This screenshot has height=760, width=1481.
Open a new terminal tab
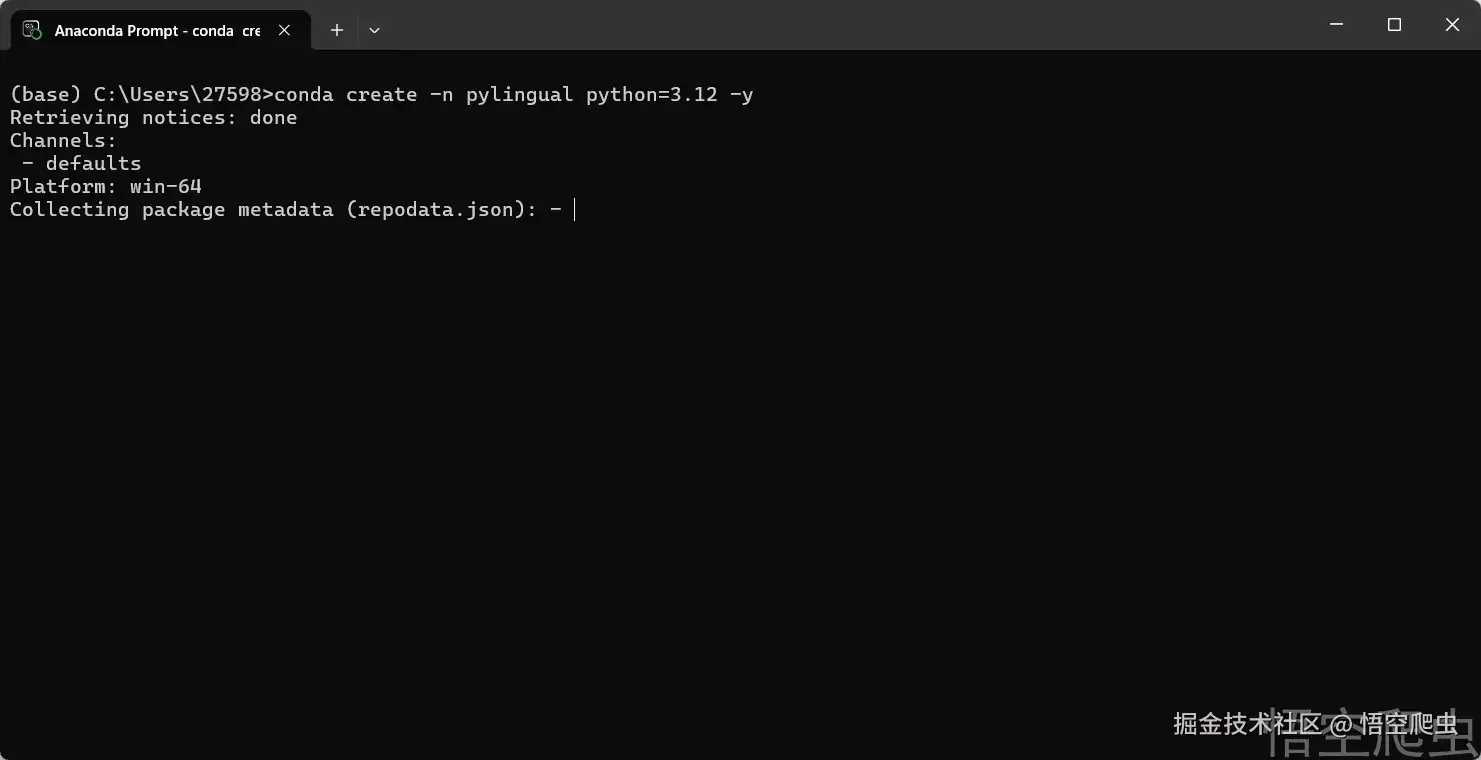(337, 30)
